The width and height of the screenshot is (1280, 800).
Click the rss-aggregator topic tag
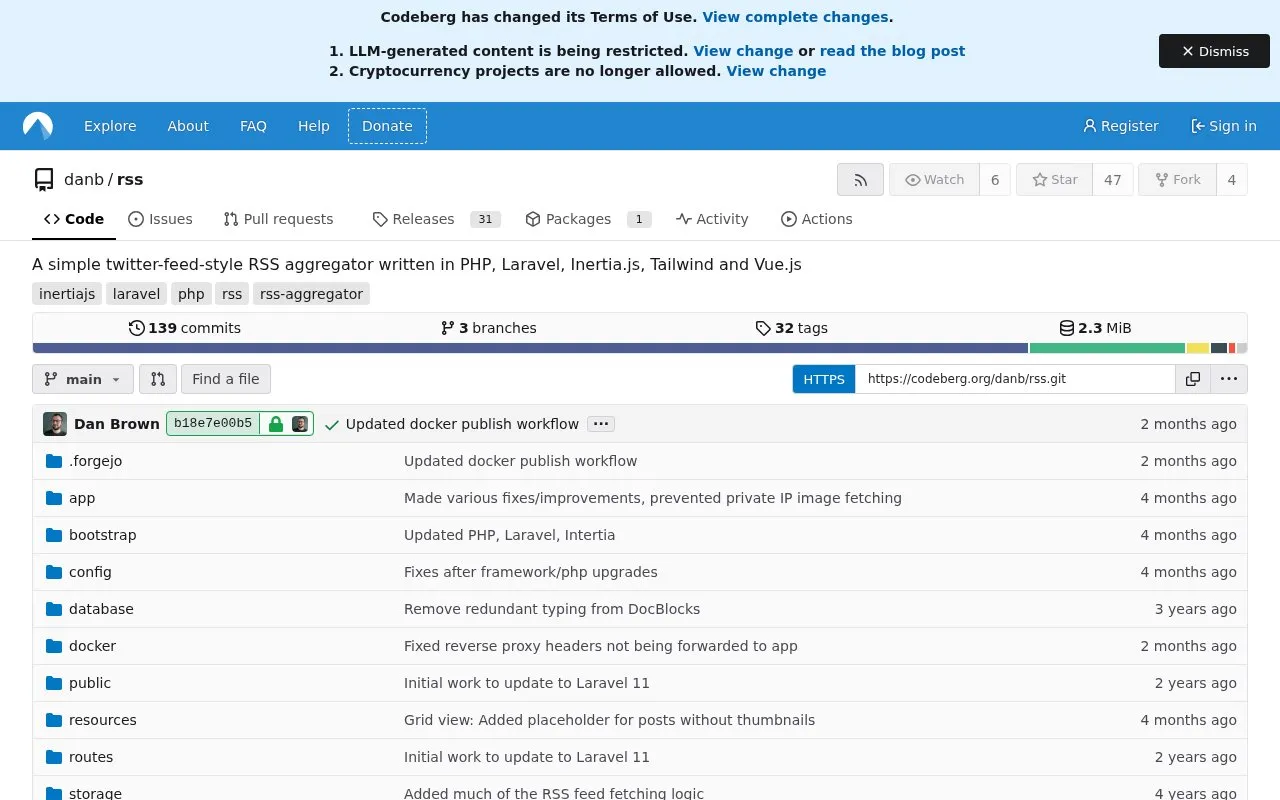point(311,294)
